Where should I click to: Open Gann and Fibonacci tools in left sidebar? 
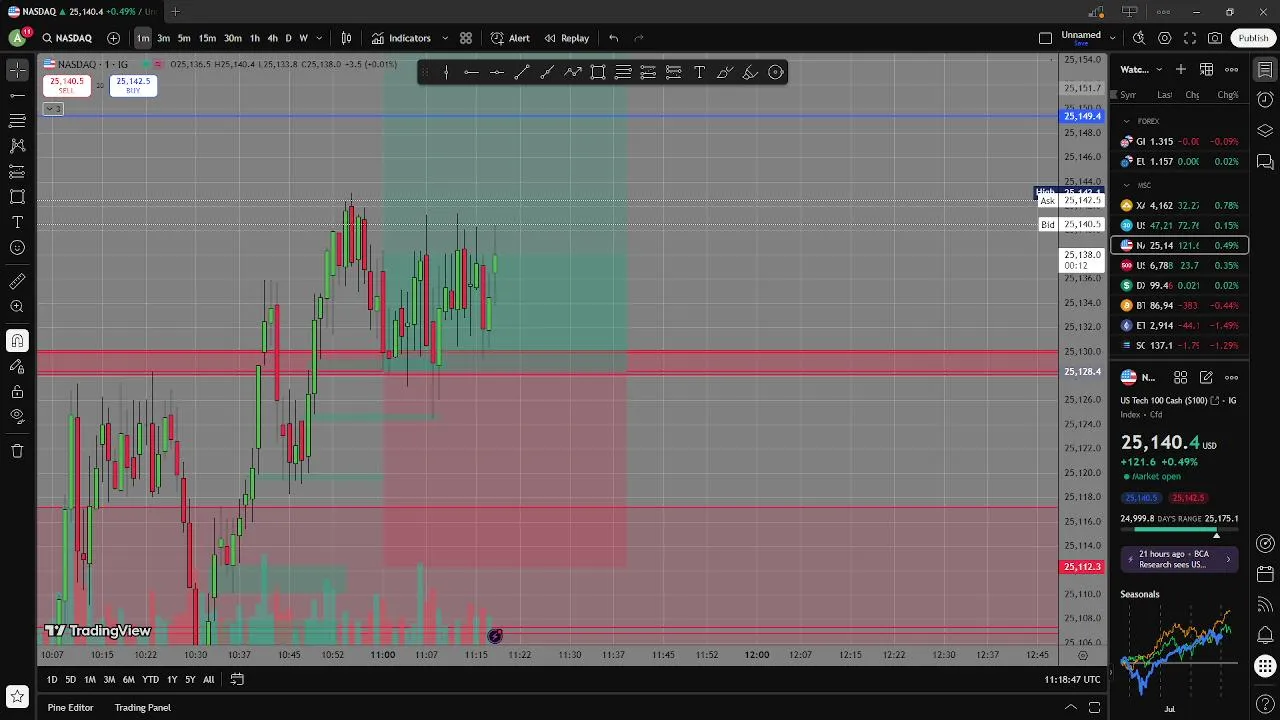[x=17, y=120]
